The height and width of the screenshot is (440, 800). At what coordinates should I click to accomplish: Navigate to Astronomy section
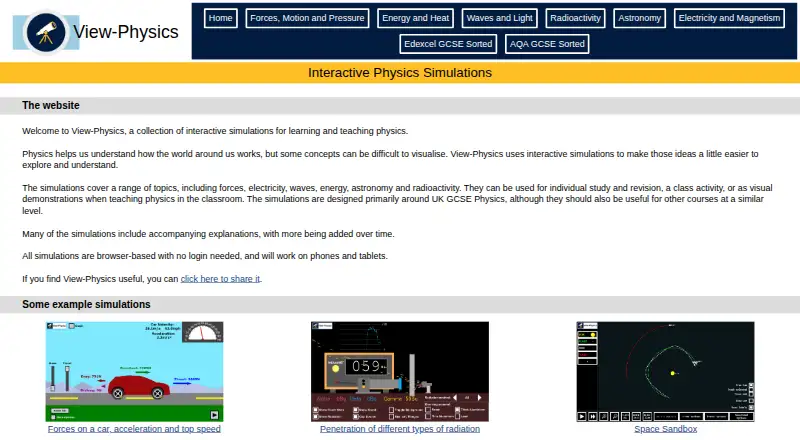tap(639, 18)
